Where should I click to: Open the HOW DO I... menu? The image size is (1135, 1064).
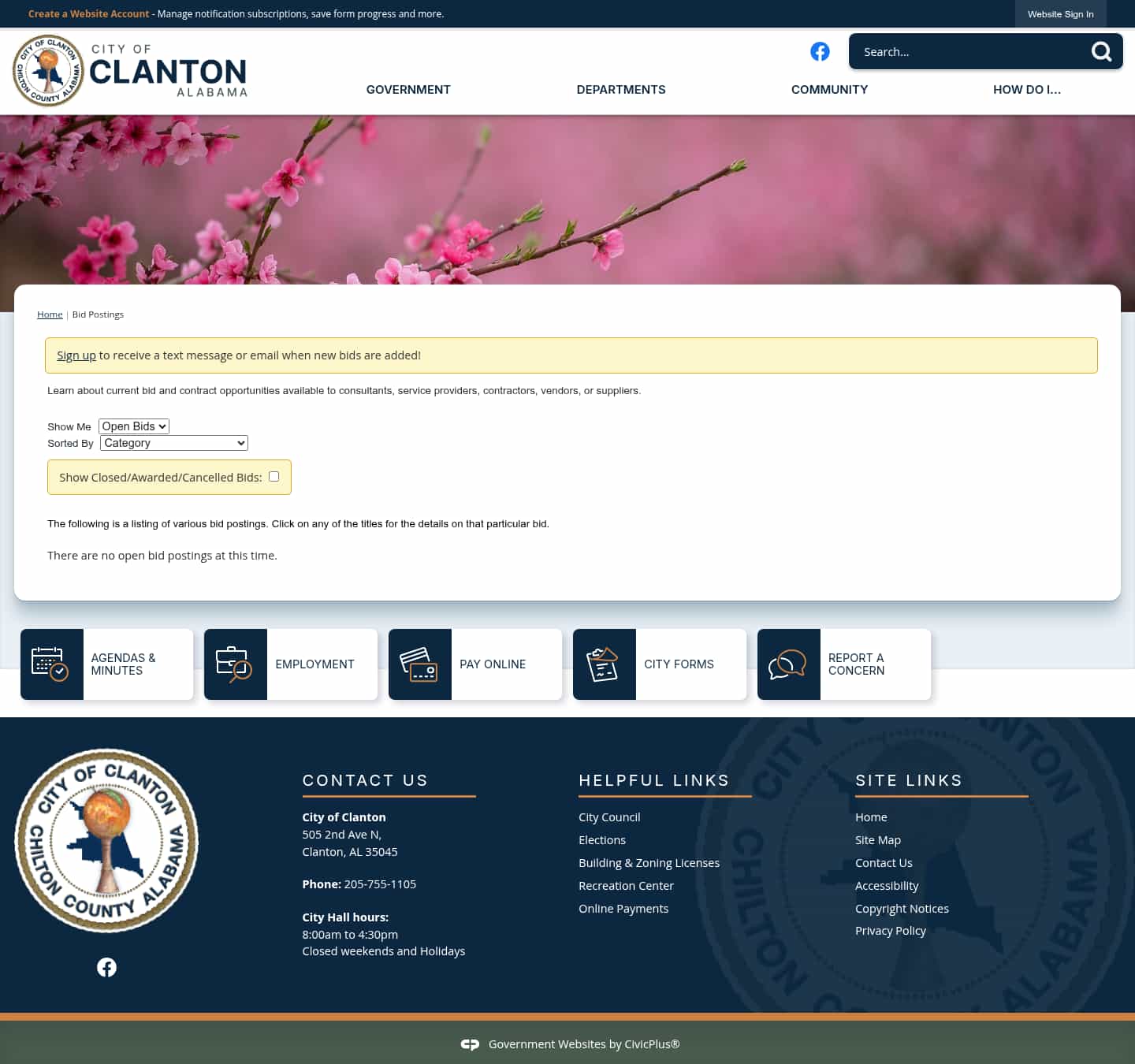pyautogui.click(x=1026, y=89)
